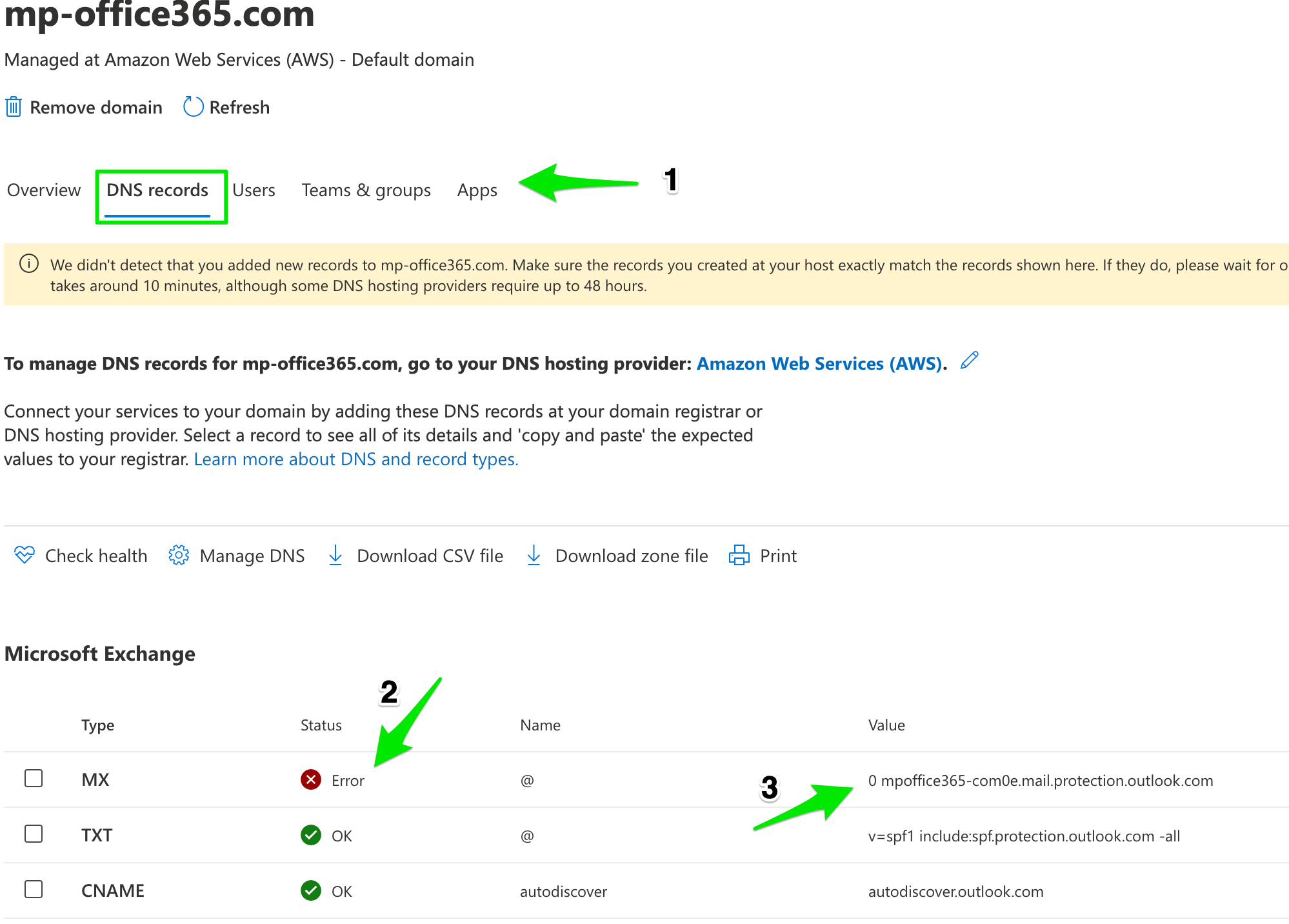Open the Amazon Web Services (AWS) link
1289x924 pixels.
coord(819,363)
